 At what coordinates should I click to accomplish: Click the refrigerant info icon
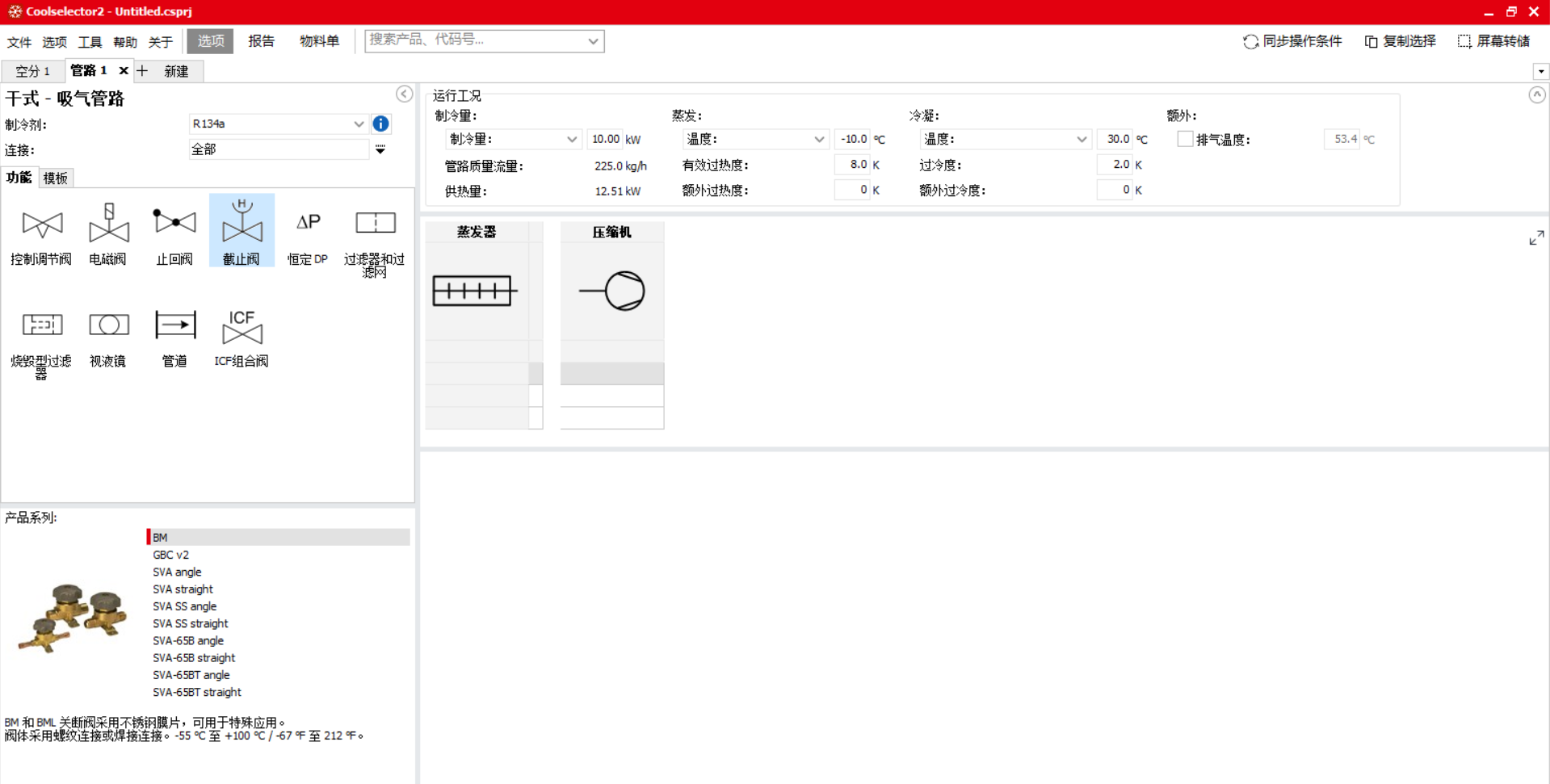380,124
